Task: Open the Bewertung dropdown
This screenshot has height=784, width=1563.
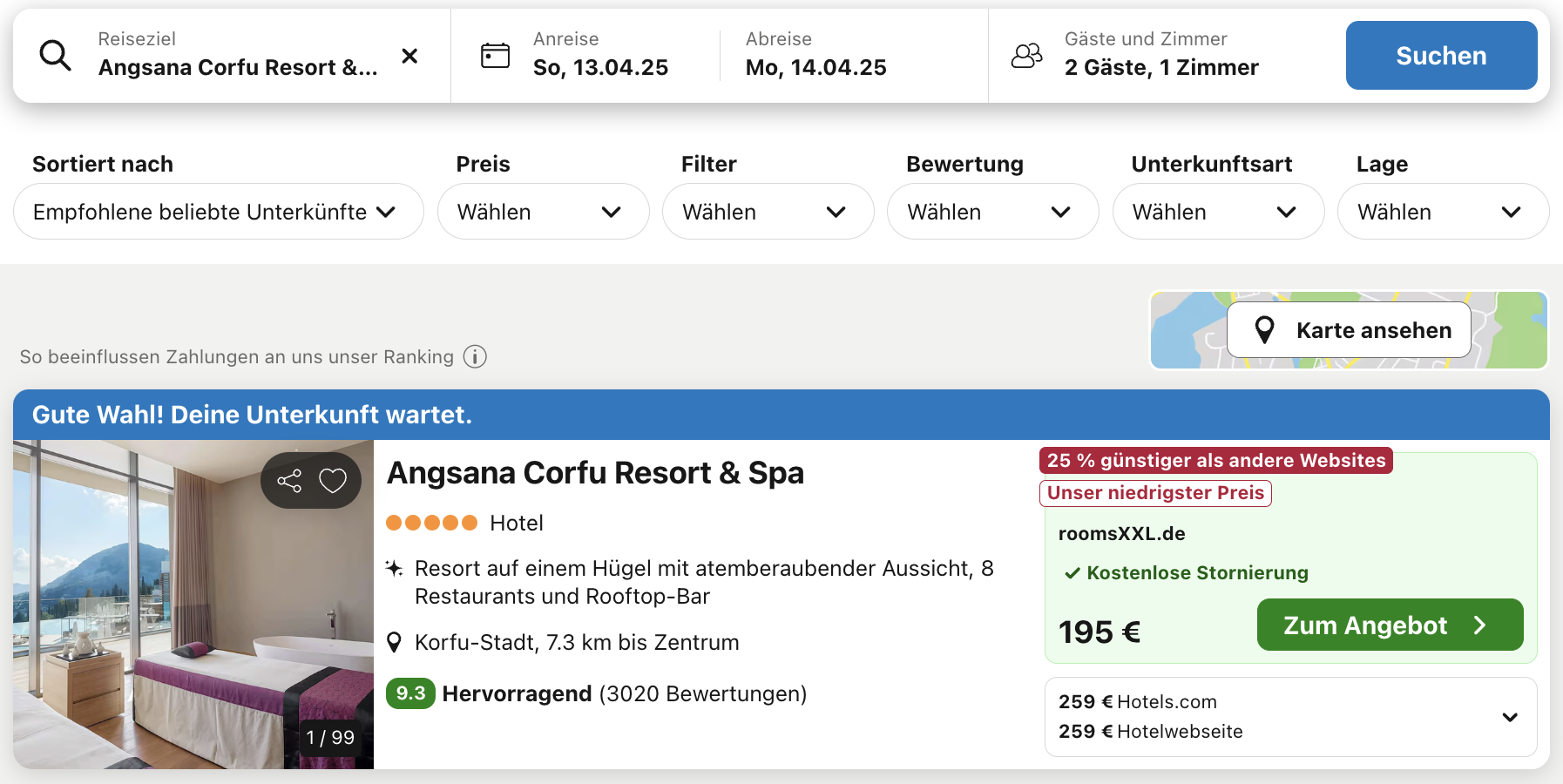Action: point(993,212)
